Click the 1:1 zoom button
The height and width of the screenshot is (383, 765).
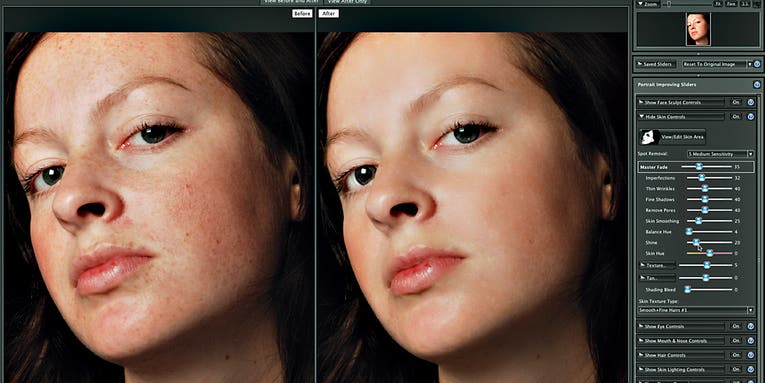745,4
